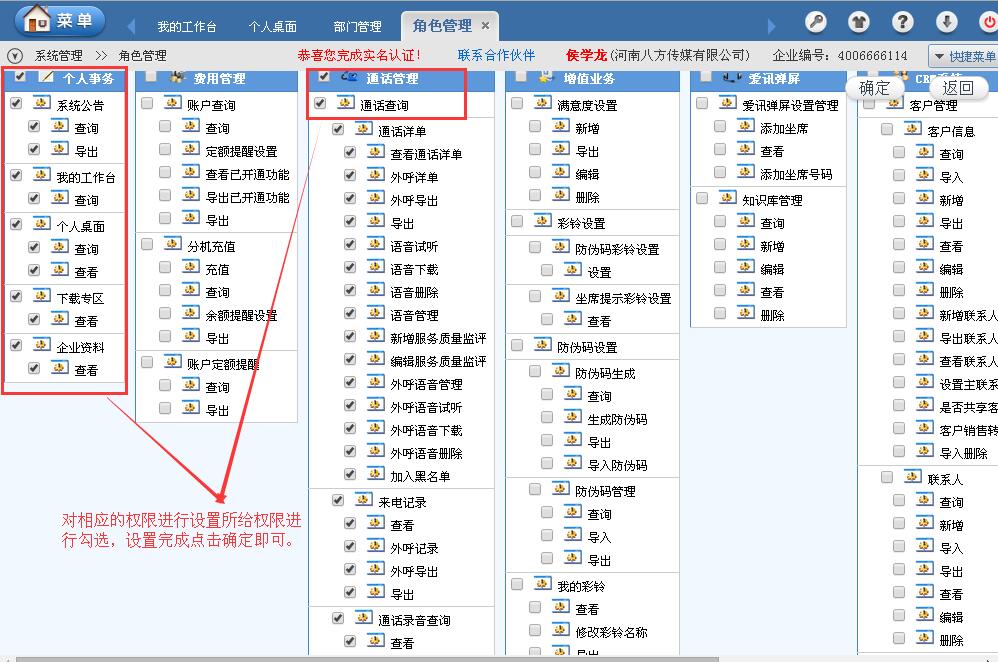Open help via question mark icon

pos(903,22)
